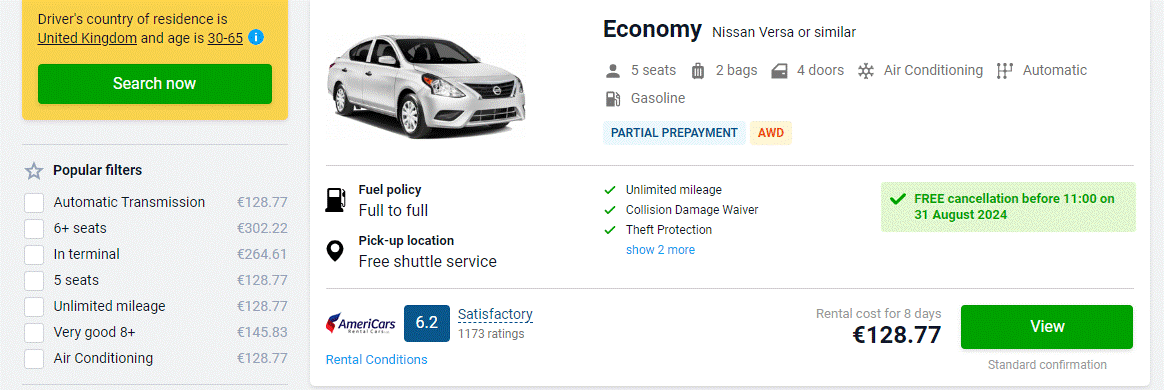1164x390 pixels.
Task: Click the map pin Pick-up location icon
Action: tap(336, 250)
